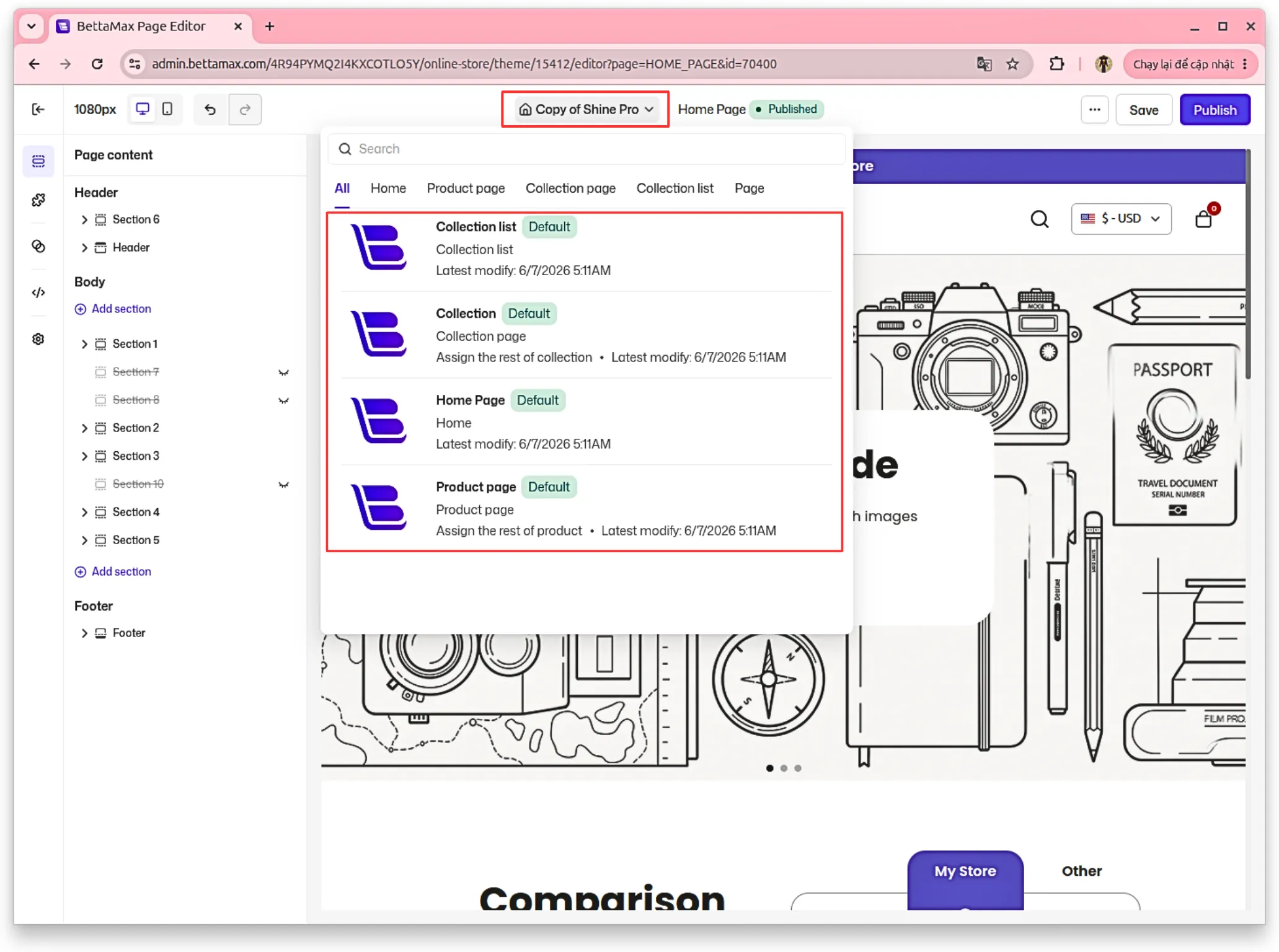Open the more options ellipsis menu

pyautogui.click(x=1094, y=110)
